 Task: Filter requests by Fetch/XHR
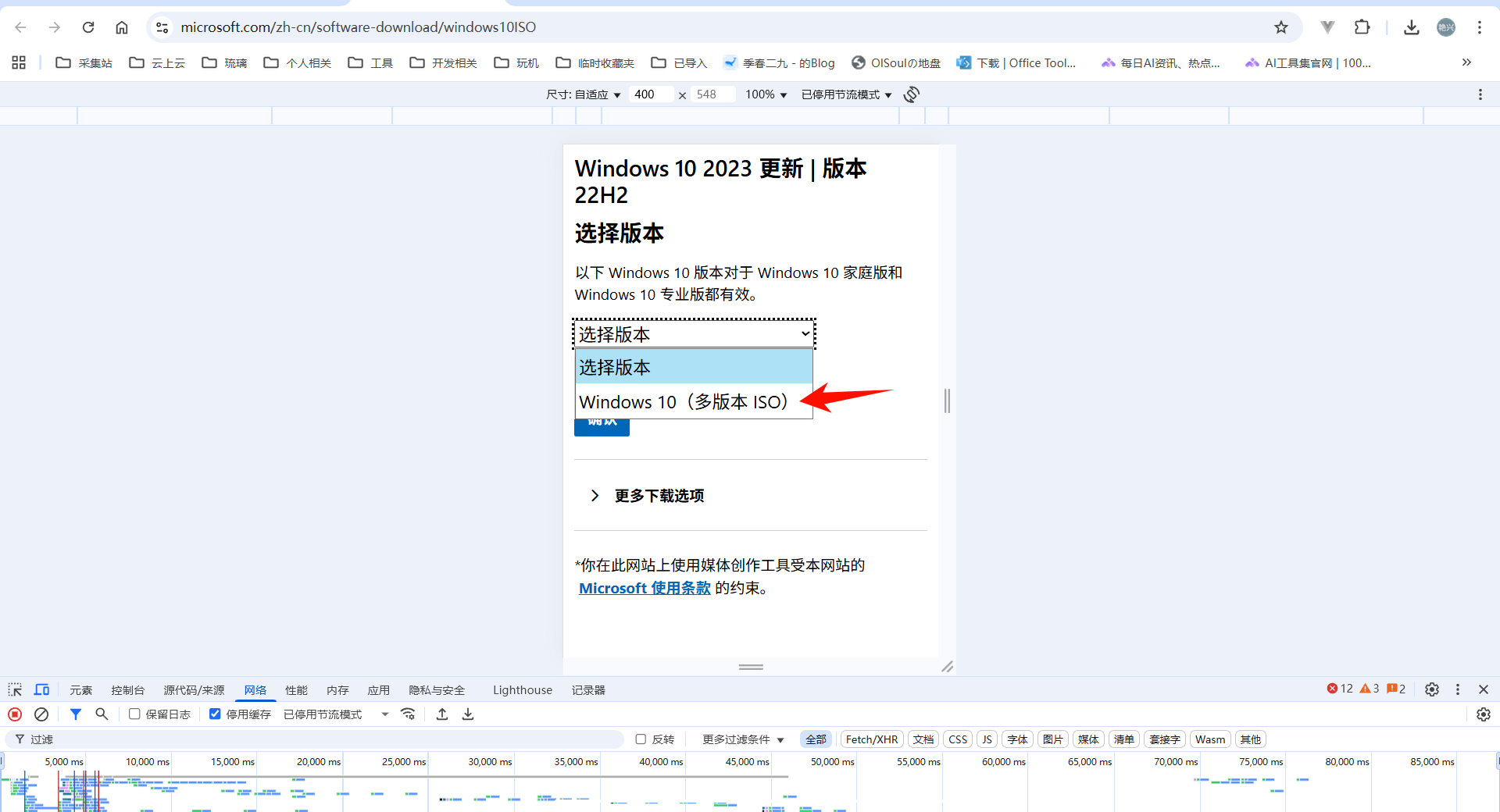click(871, 739)
